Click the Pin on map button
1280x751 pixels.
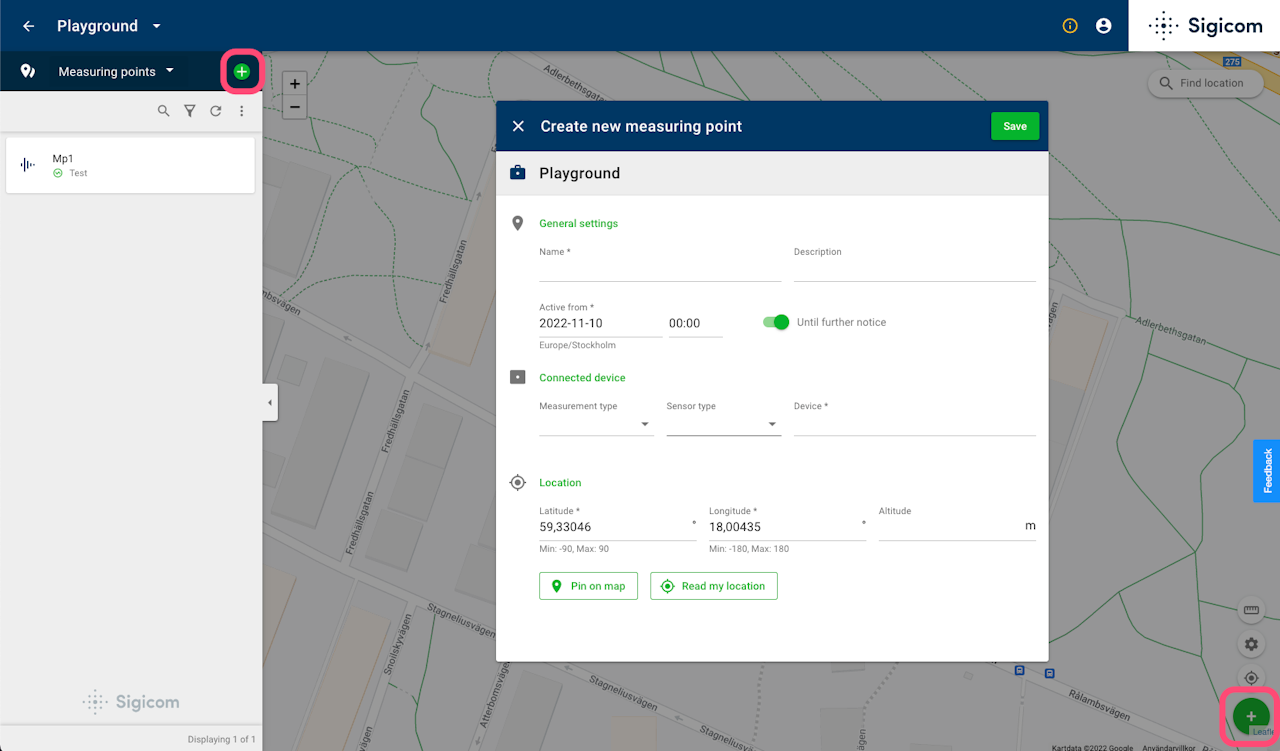(x=588, y=586)
